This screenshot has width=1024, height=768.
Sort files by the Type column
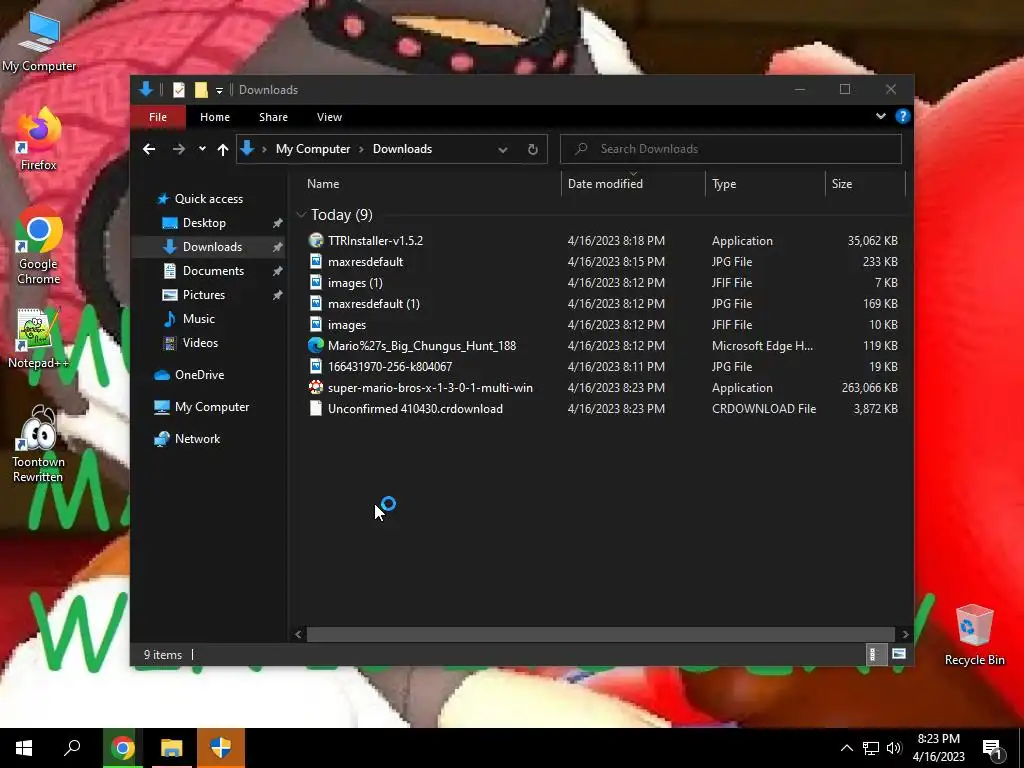tap(724, 184)
